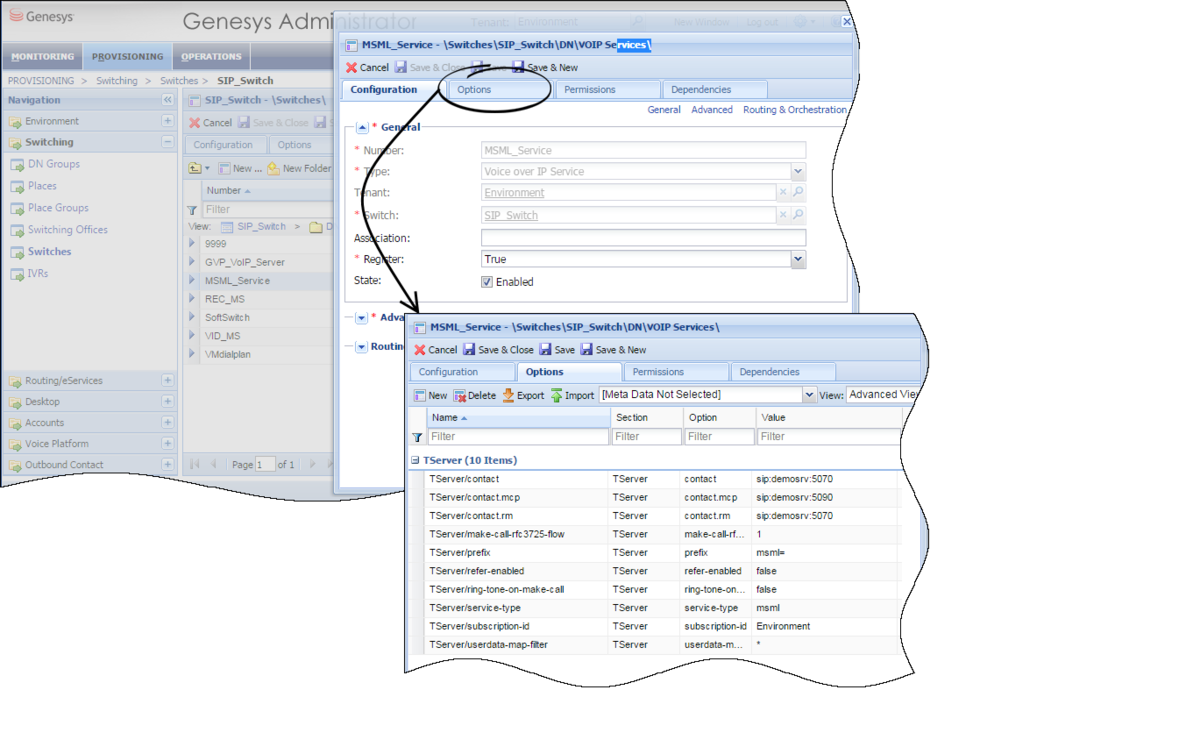Click the Association input field
Viewport: 1200px width, 754px height.
643,238
